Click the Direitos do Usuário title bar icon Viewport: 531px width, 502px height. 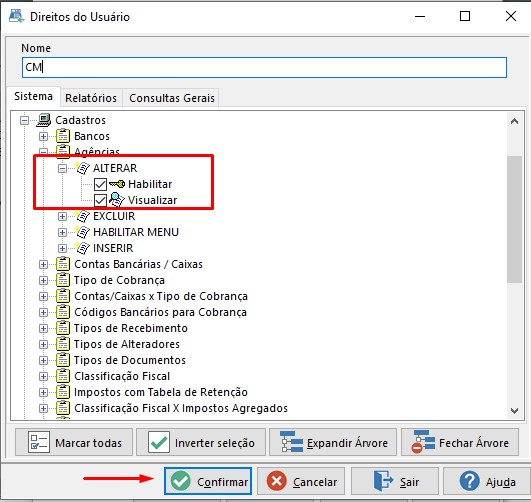17,17
